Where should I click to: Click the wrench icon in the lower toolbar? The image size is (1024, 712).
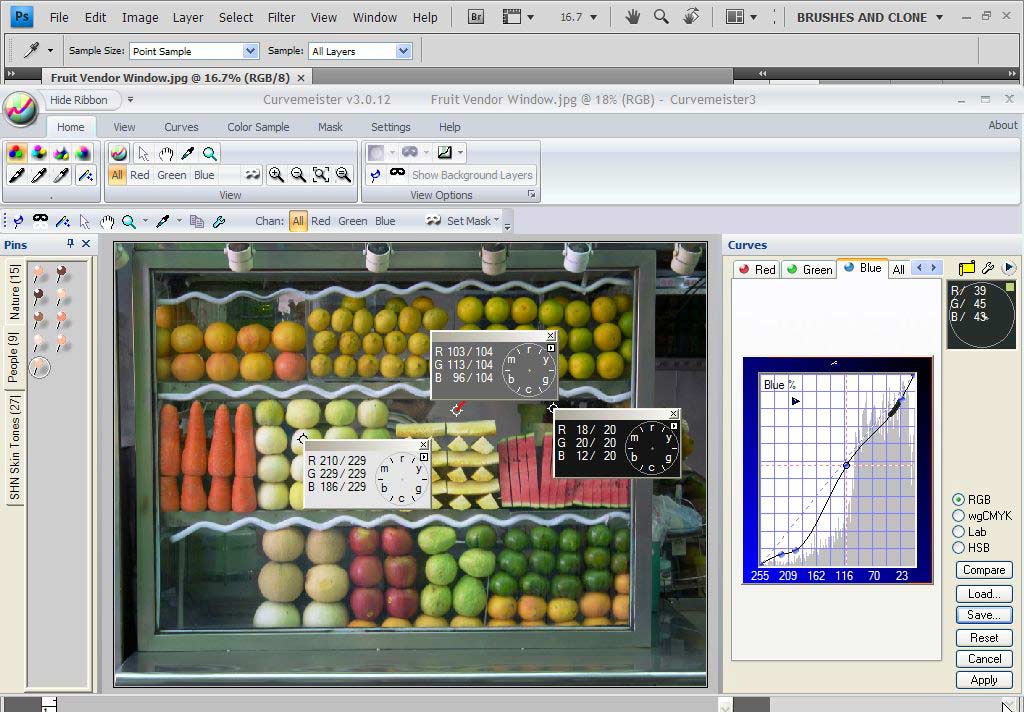219,221
